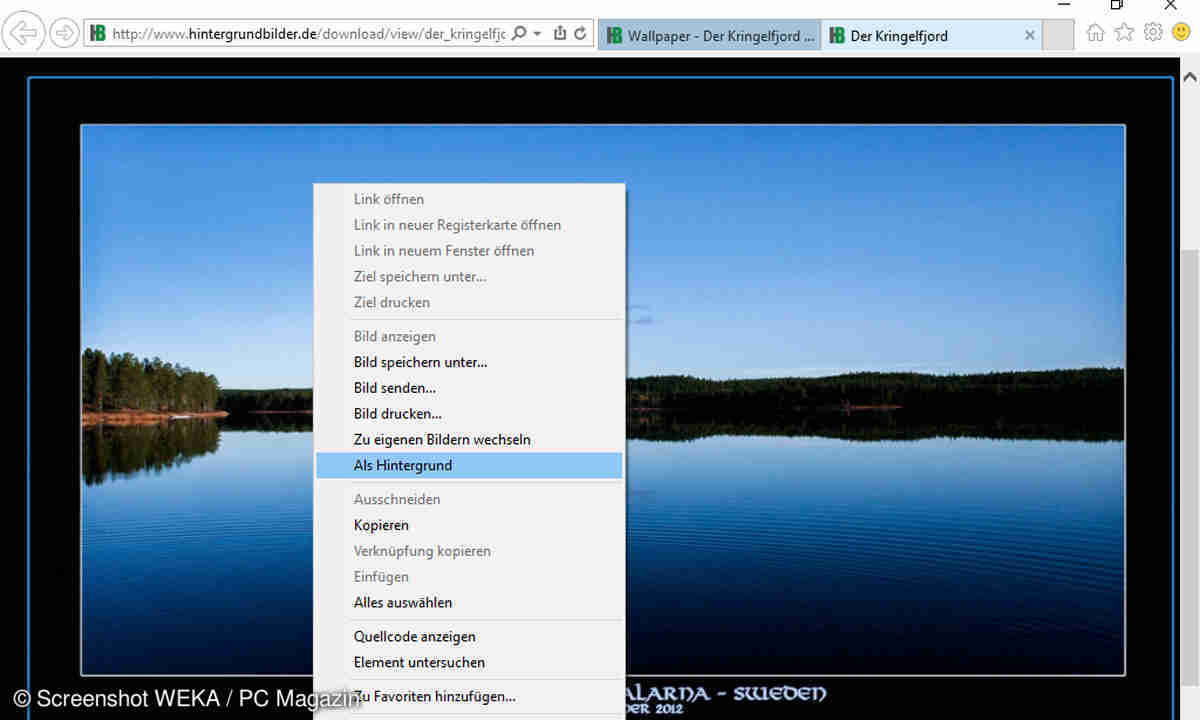
Task: Click the browser Forward arrow button
Action: coord(63,33)
